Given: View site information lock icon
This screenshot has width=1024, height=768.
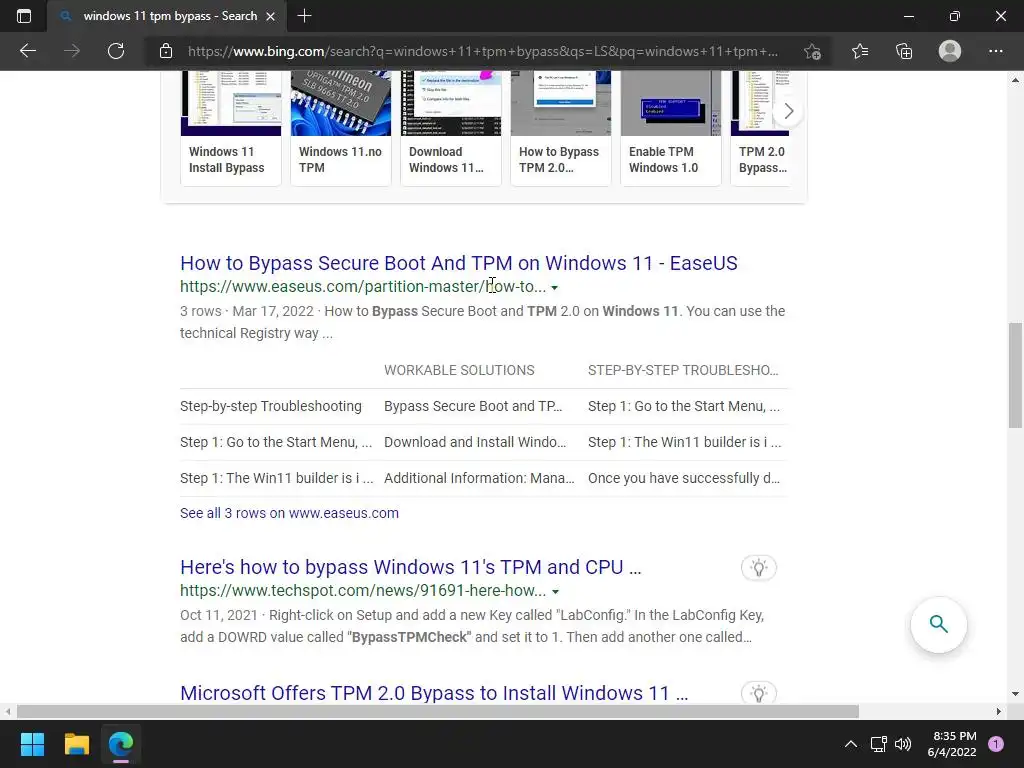Looking at the screenshot, I should [x=166, y=51].
